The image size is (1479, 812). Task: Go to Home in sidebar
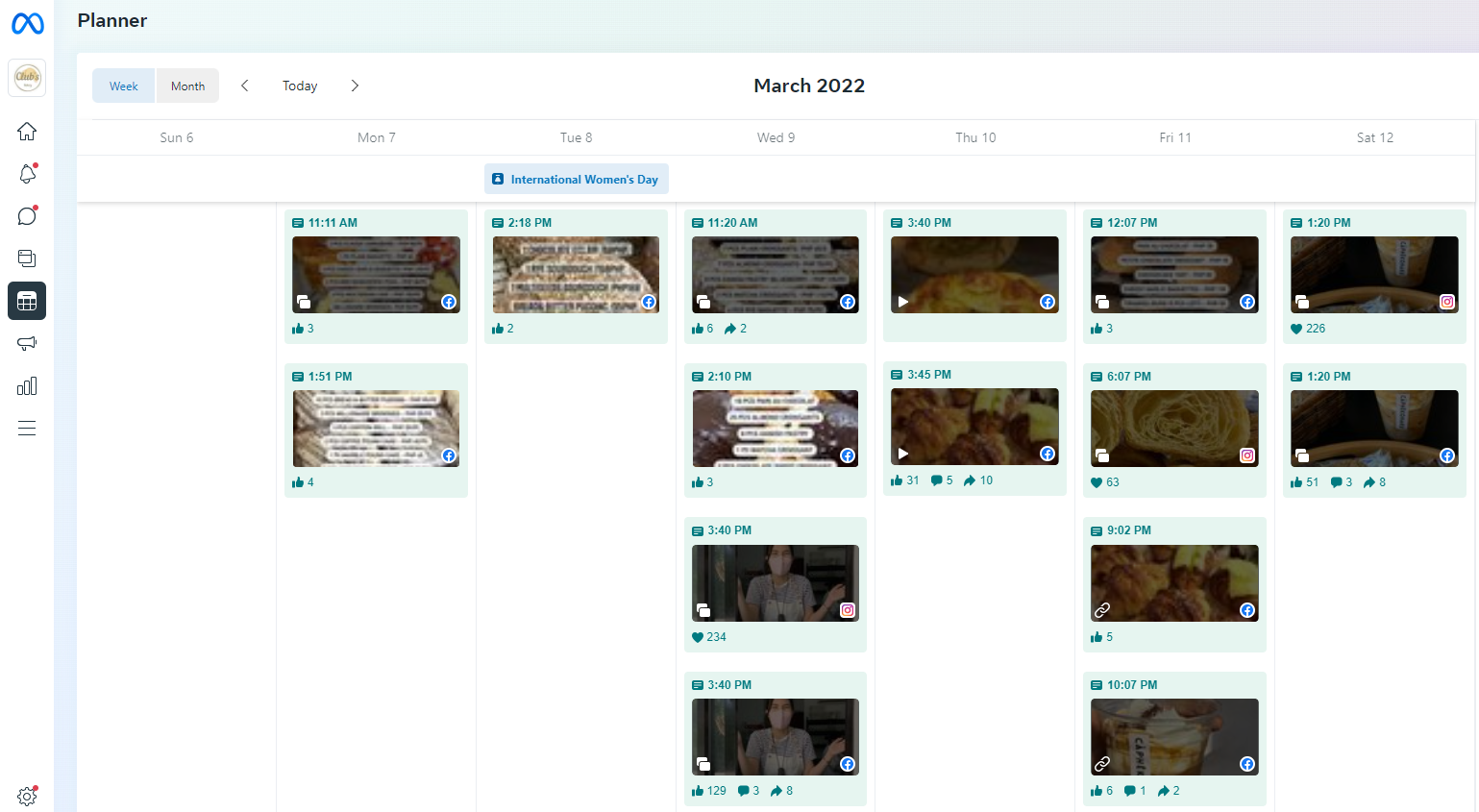point(27,132)
